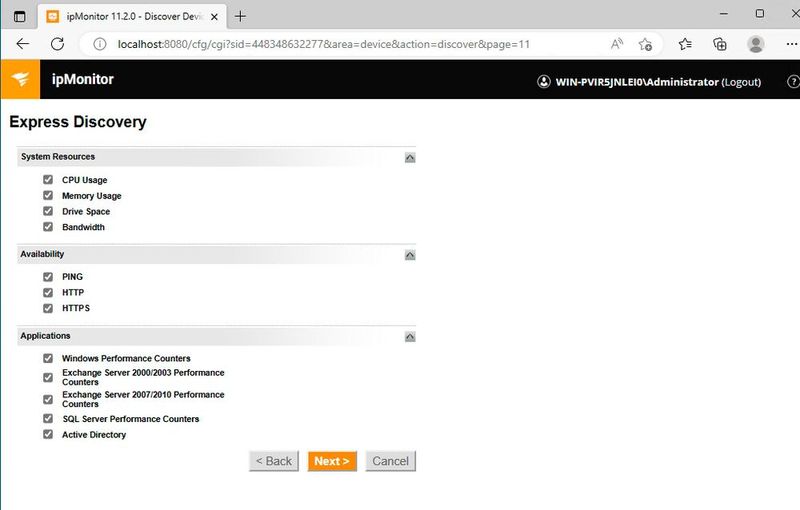Viewport: 800px width, 510px height.
Task: Open the Favorites list
Action: (685, 44)
